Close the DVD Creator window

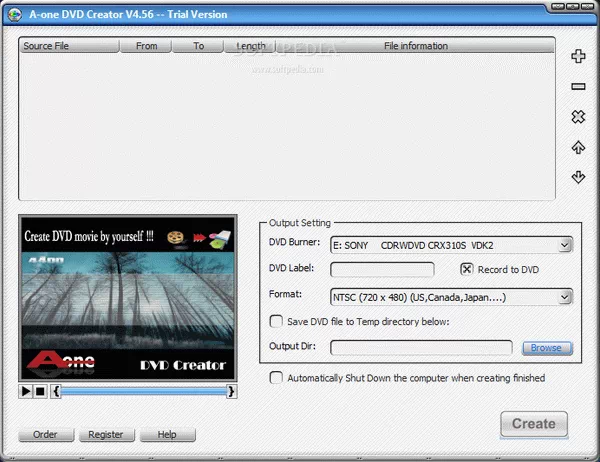pyautogui.click(x=587, y=7)
